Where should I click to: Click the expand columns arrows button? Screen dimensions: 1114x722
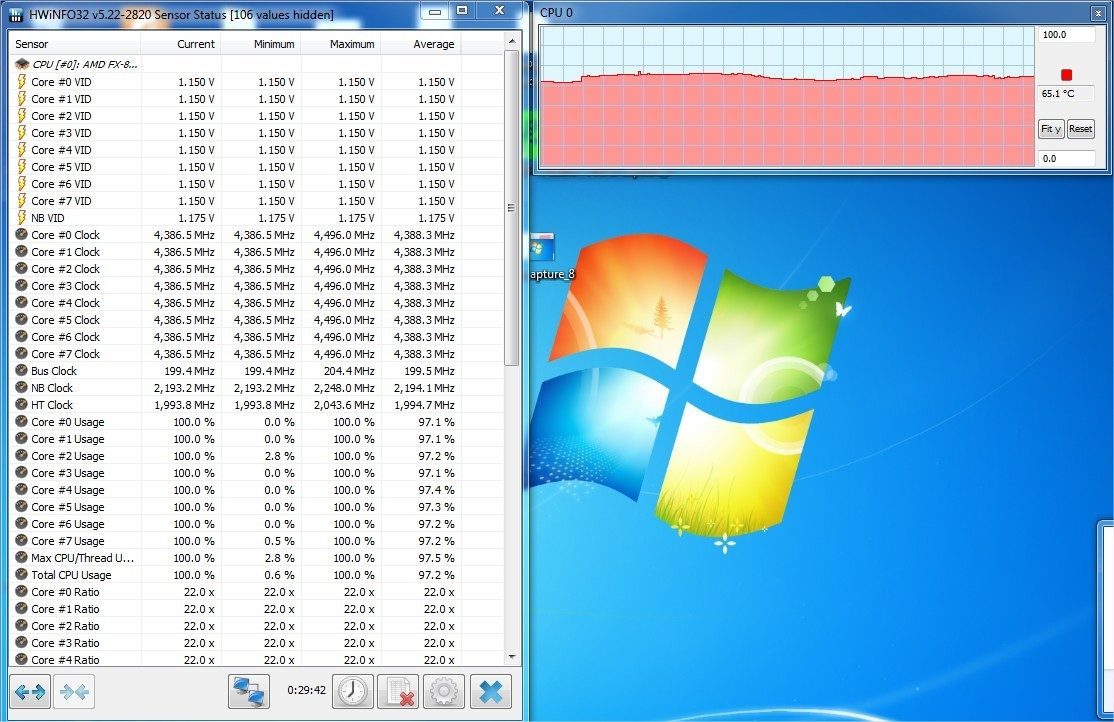pos(30,691)
